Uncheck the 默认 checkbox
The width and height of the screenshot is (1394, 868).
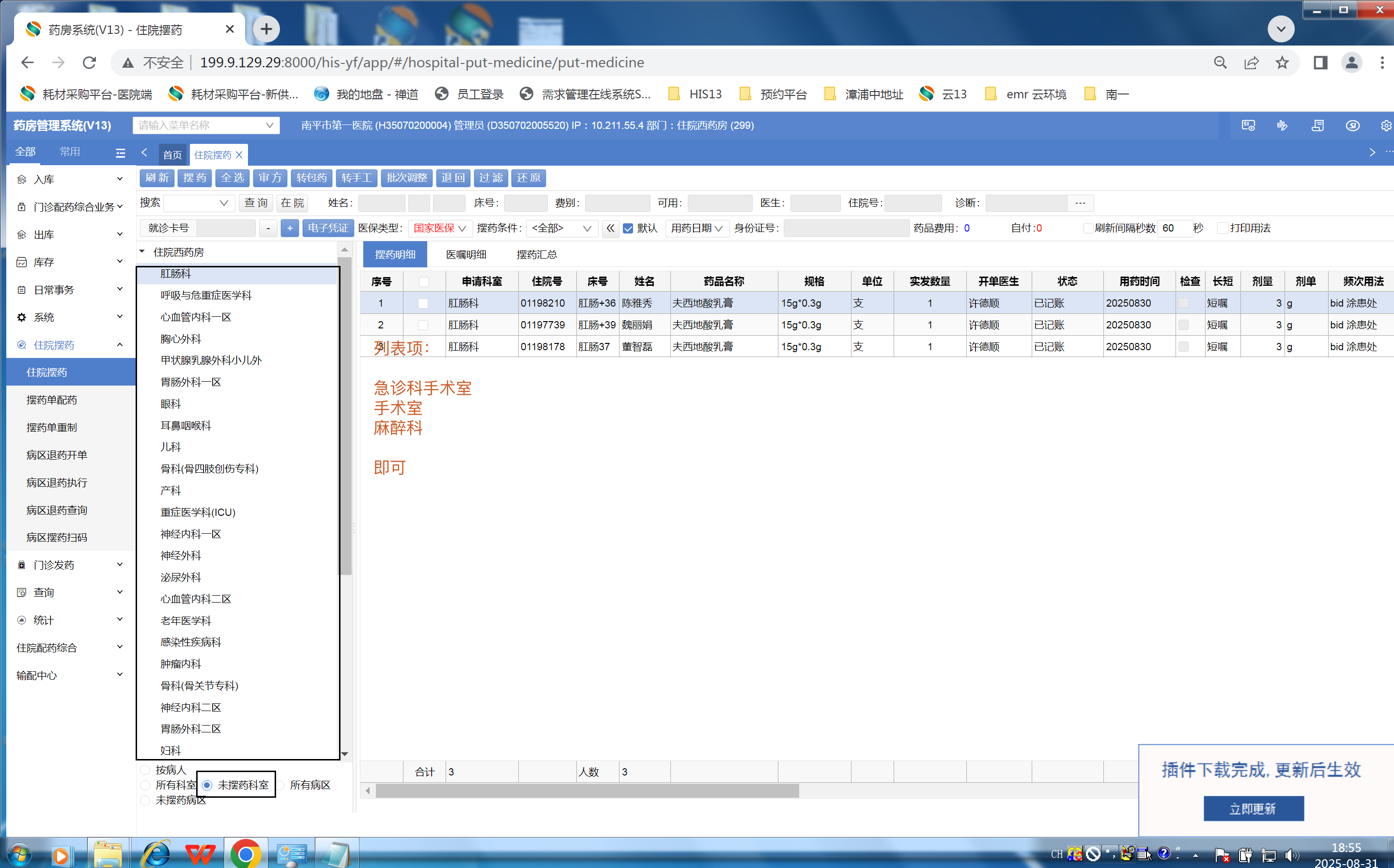click(x=628, y=229)
